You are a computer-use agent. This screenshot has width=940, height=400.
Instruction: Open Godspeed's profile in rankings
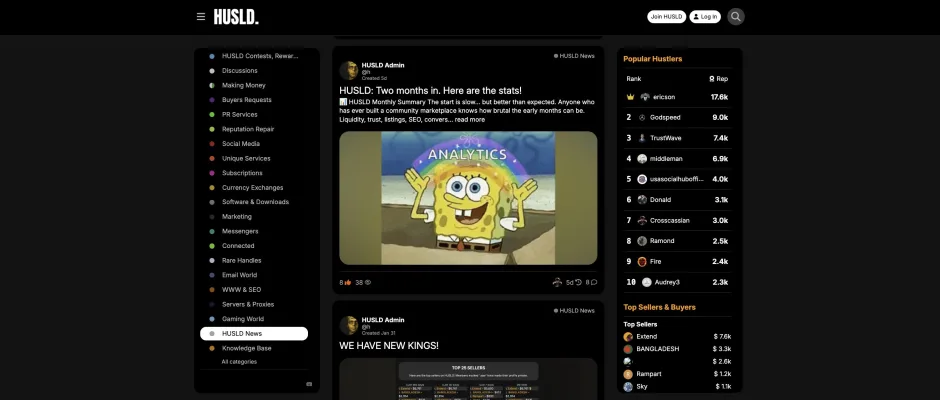(x=665, y=117)
